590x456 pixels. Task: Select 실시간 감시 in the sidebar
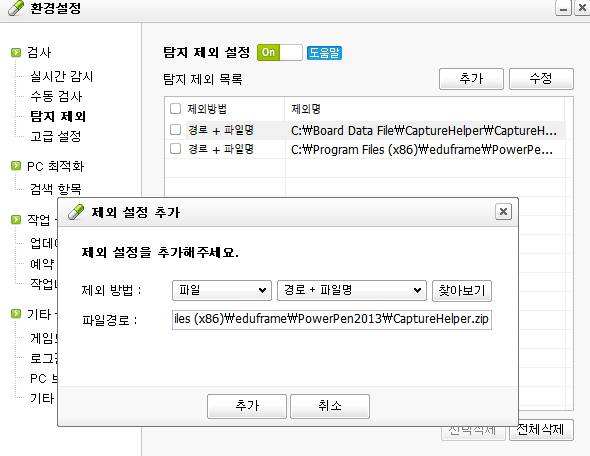coord(61,76)
